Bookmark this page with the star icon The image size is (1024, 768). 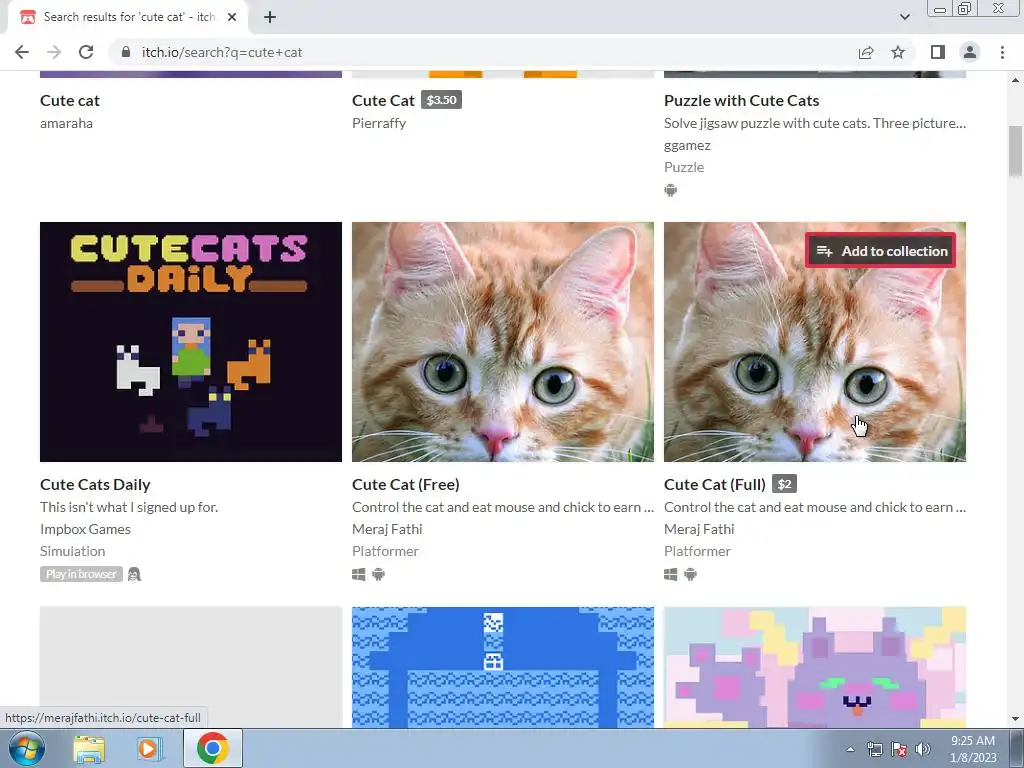tap(898, 52)
